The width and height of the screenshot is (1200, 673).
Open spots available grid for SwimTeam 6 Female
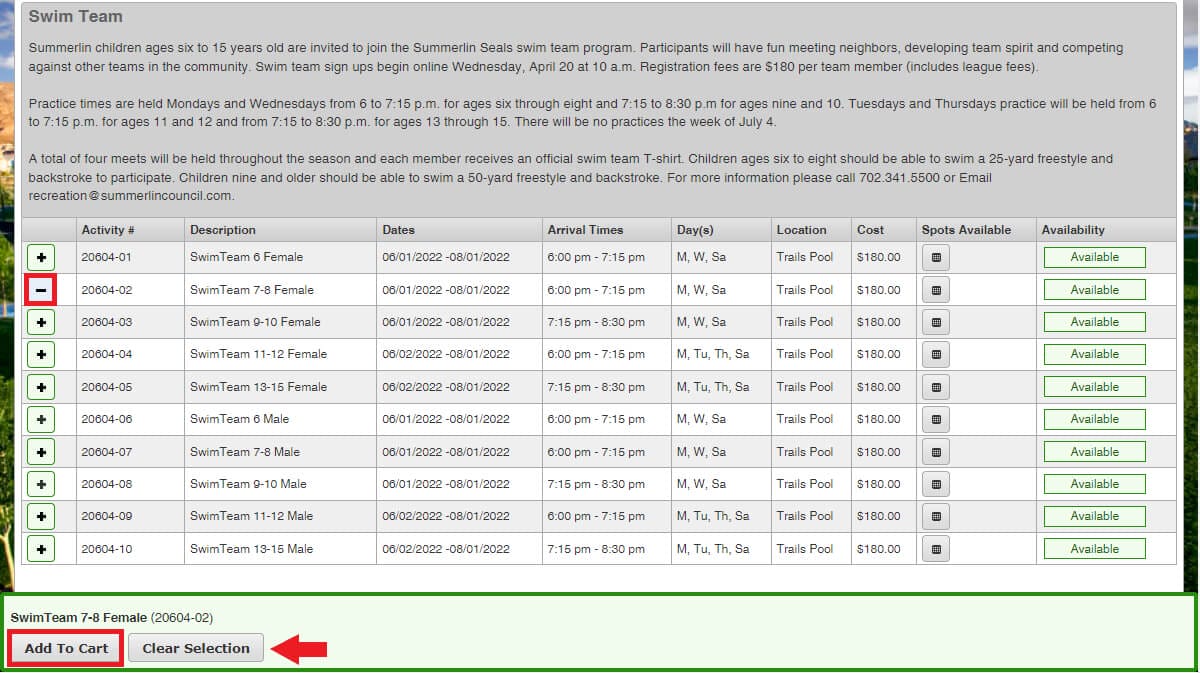point(935,258)
